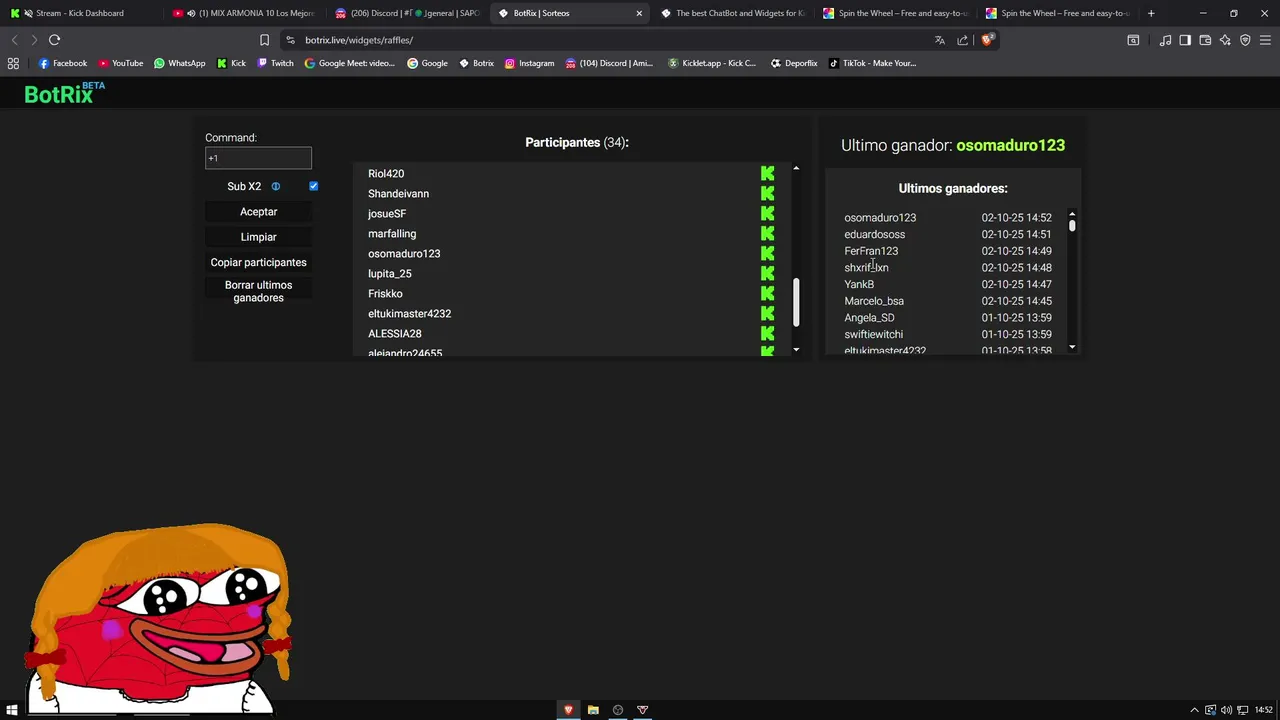Go back with the browser back arrow
This screenshot has width=1280, height=720.
click(14, 40)
